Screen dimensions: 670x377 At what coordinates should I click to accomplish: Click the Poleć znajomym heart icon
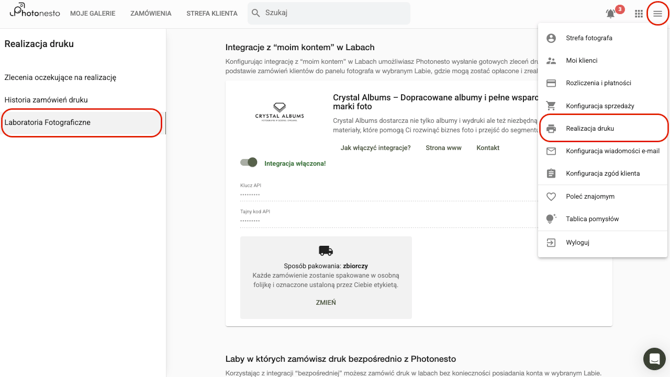(551, 196)
